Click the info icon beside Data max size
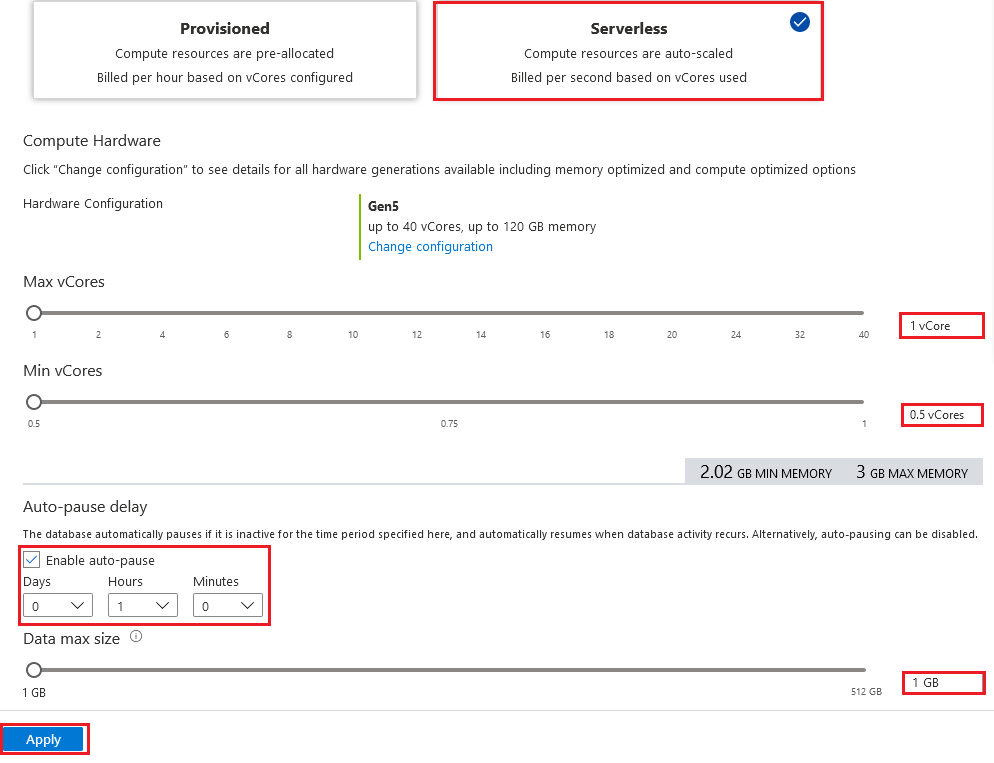 coord(136,636)
